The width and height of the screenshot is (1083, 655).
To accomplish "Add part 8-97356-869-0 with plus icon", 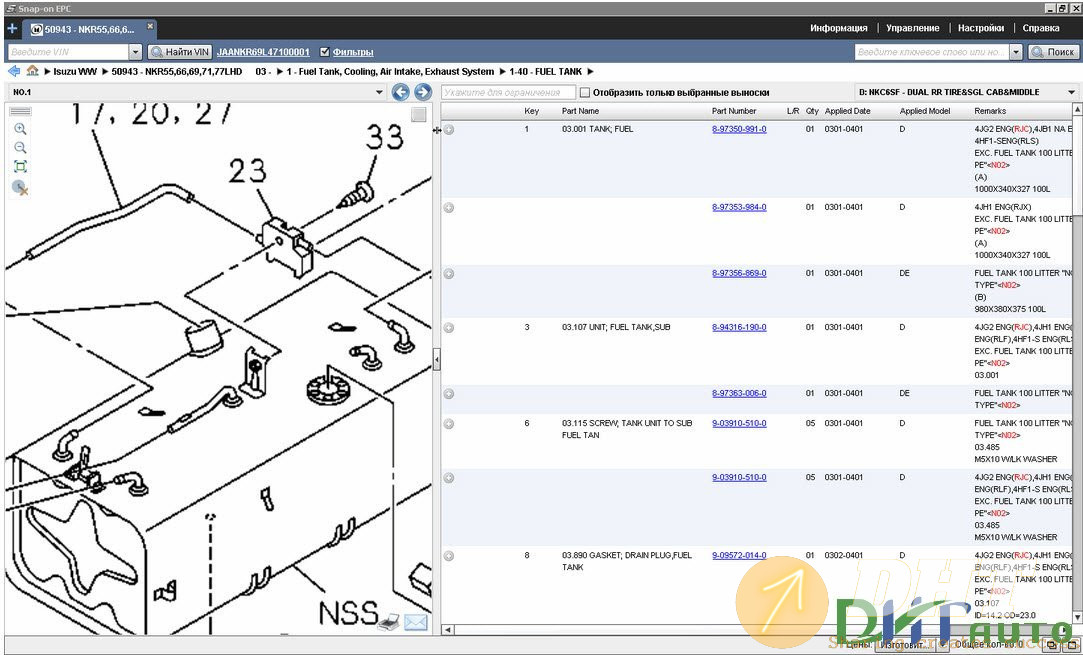I will coord(449,274).
